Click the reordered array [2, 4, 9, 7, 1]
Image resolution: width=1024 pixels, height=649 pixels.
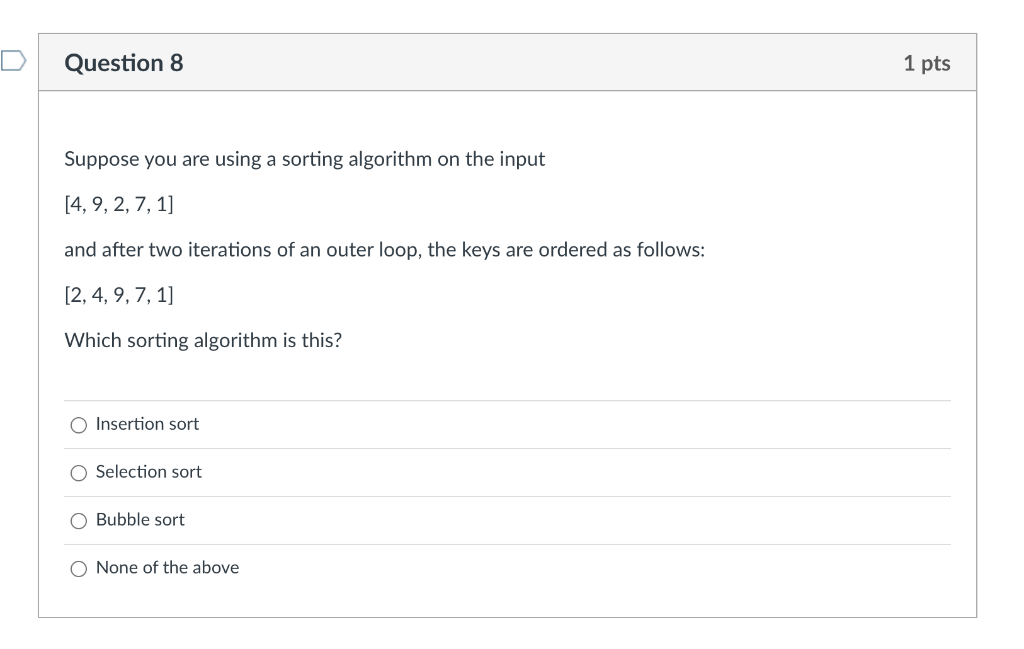coord(119,295)
